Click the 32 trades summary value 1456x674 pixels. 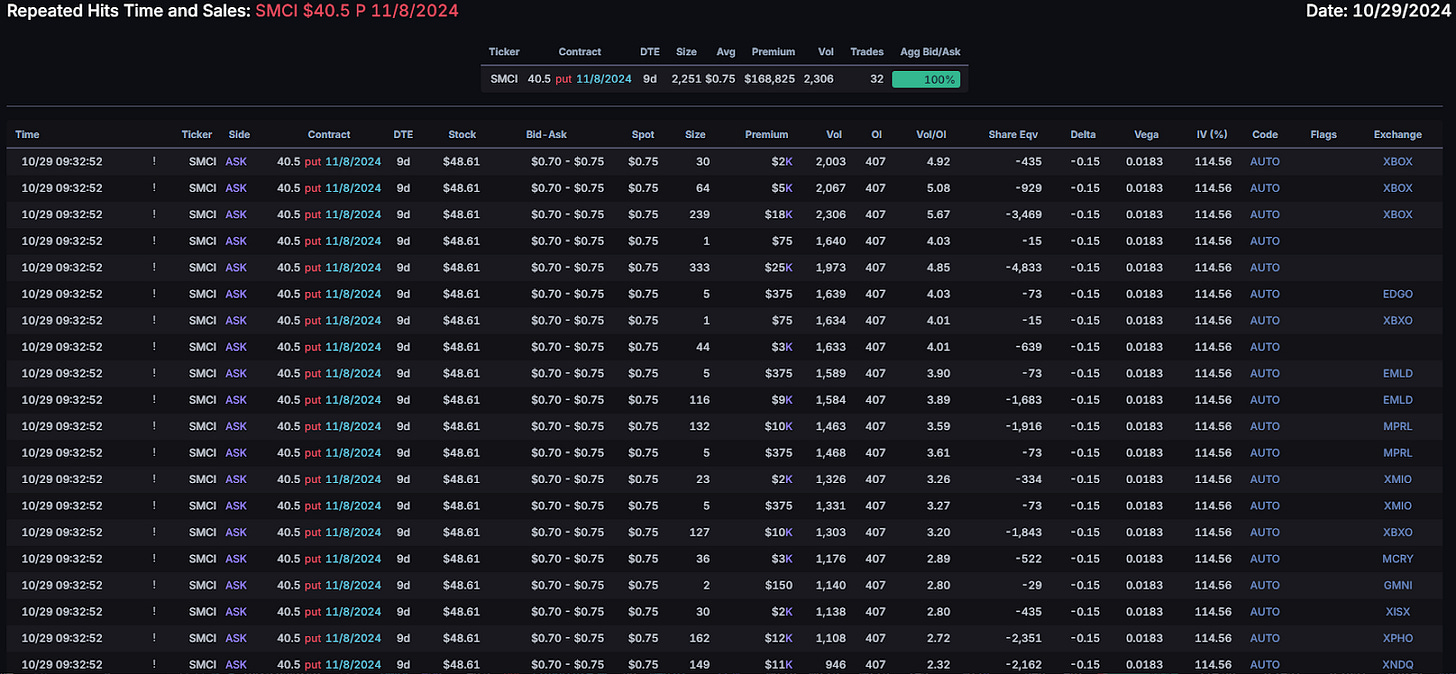coord(877,79)
